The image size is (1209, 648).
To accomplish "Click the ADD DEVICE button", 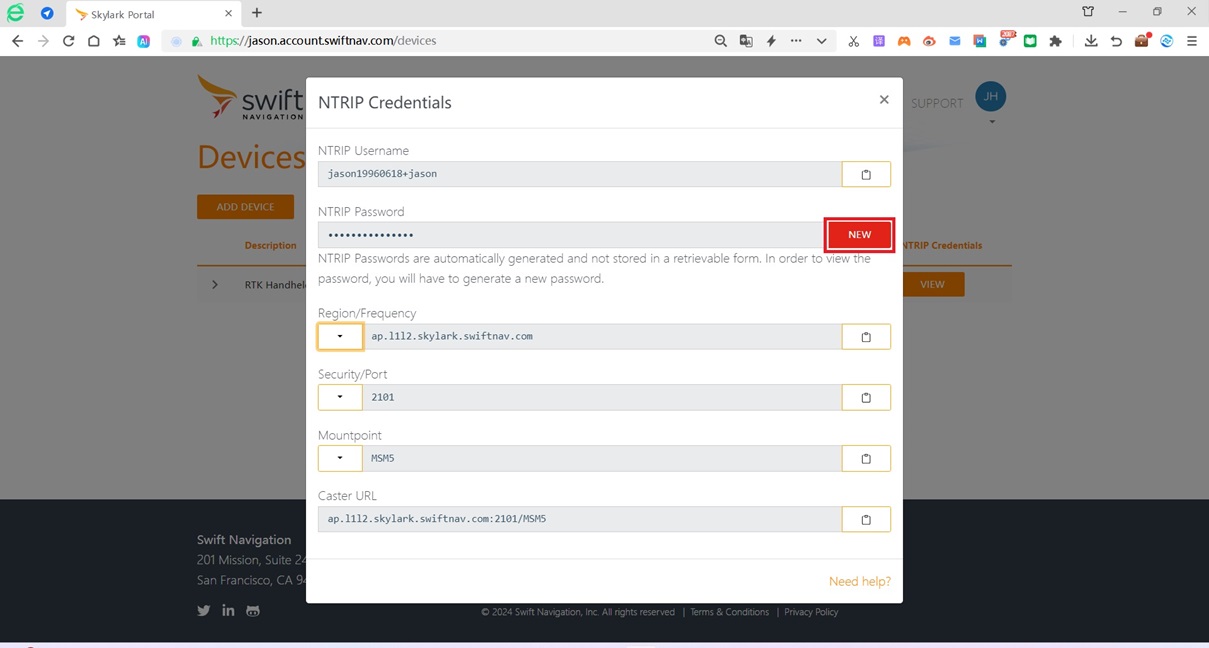I will (245, 207).
